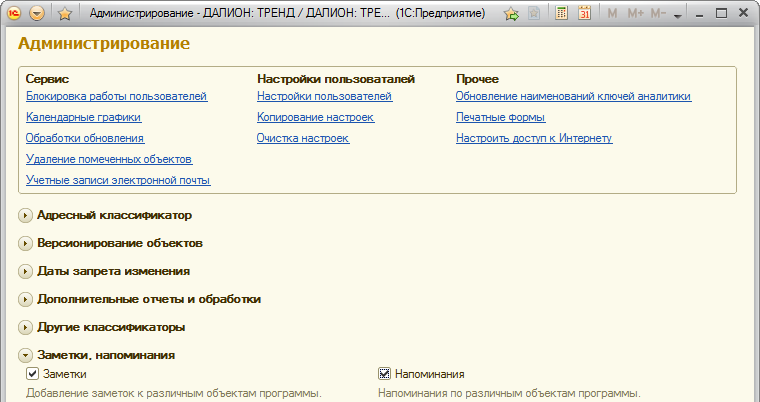Expand the Версионирование объектов section
This screenshot has height=402, width=760.
click(x=25, y=243)
